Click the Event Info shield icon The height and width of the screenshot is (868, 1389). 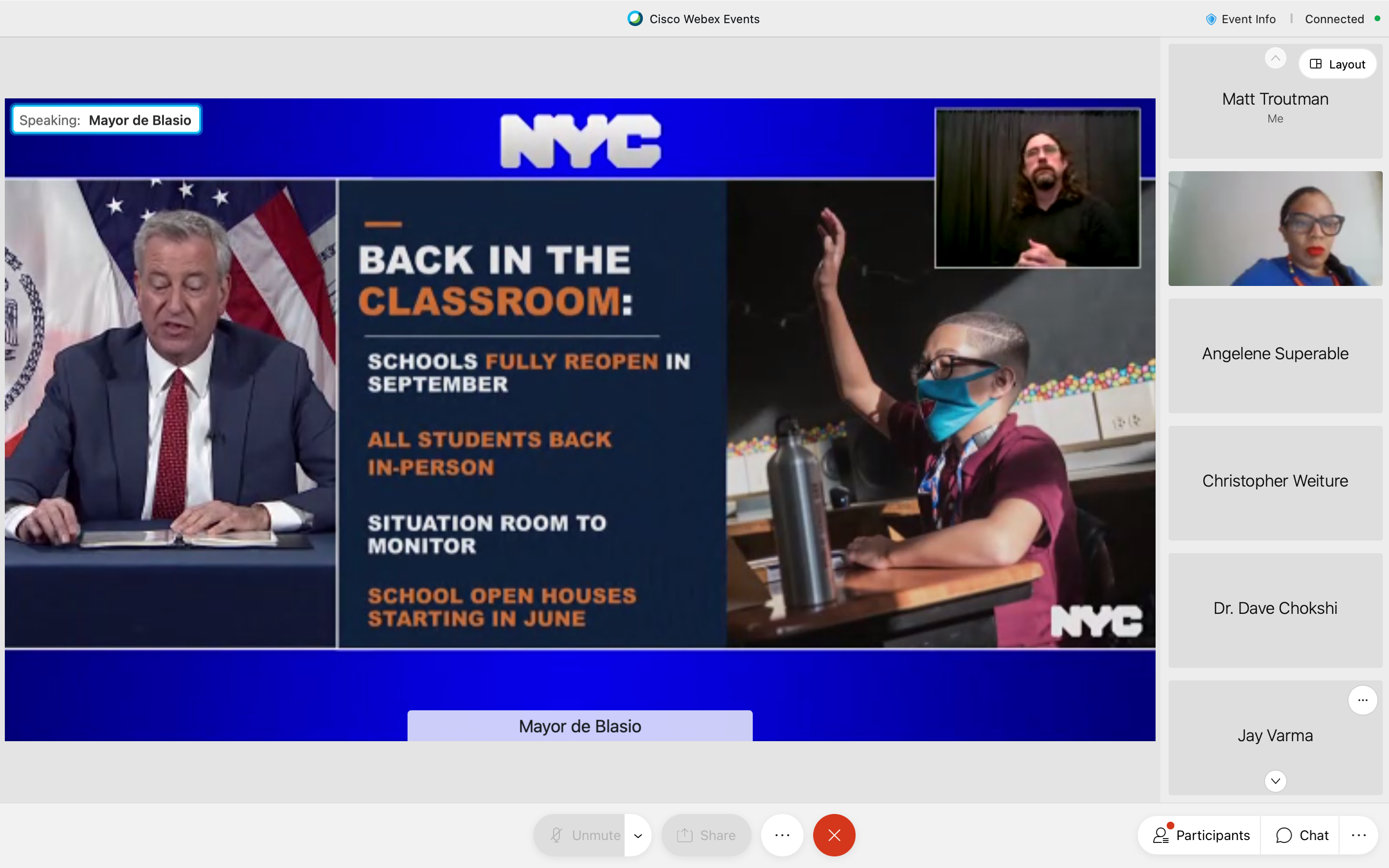pyautogui.click(x=1211, y=19)
